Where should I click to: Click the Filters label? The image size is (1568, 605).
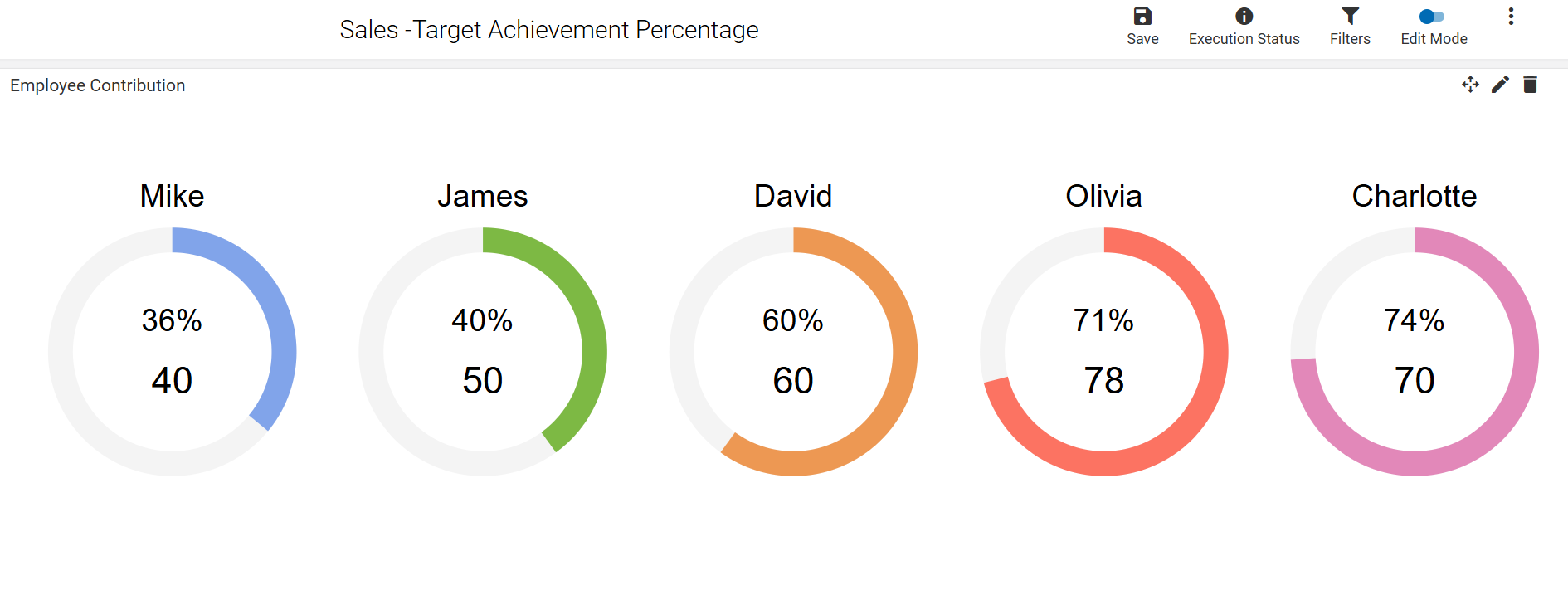[x=1350, y=39]
